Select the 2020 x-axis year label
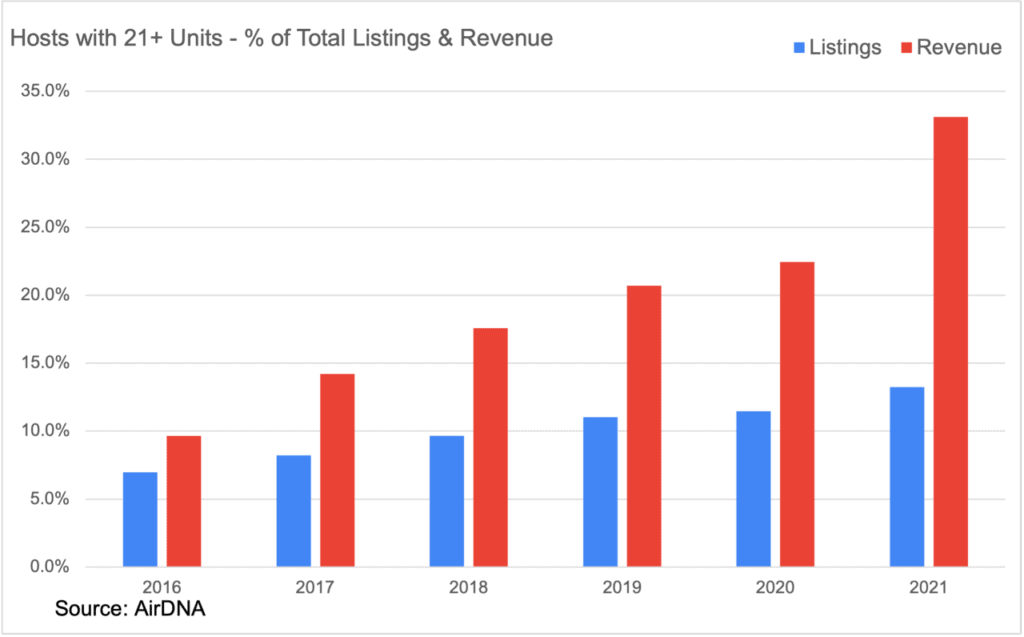 pos(775,587)
